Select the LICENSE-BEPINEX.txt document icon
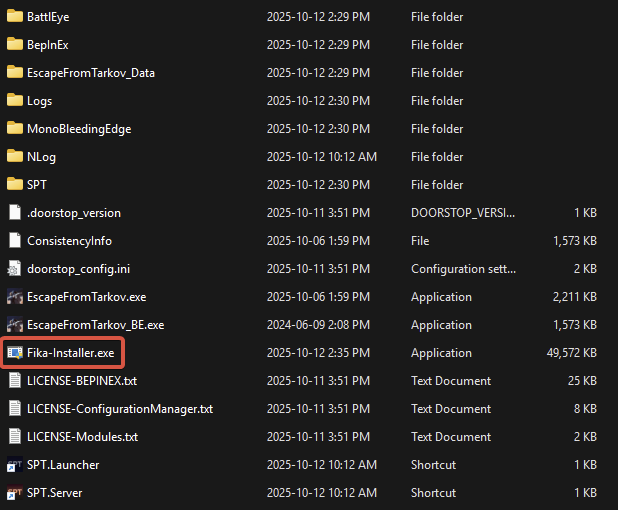This screenshot has height=510, width=618. point(14,381)
